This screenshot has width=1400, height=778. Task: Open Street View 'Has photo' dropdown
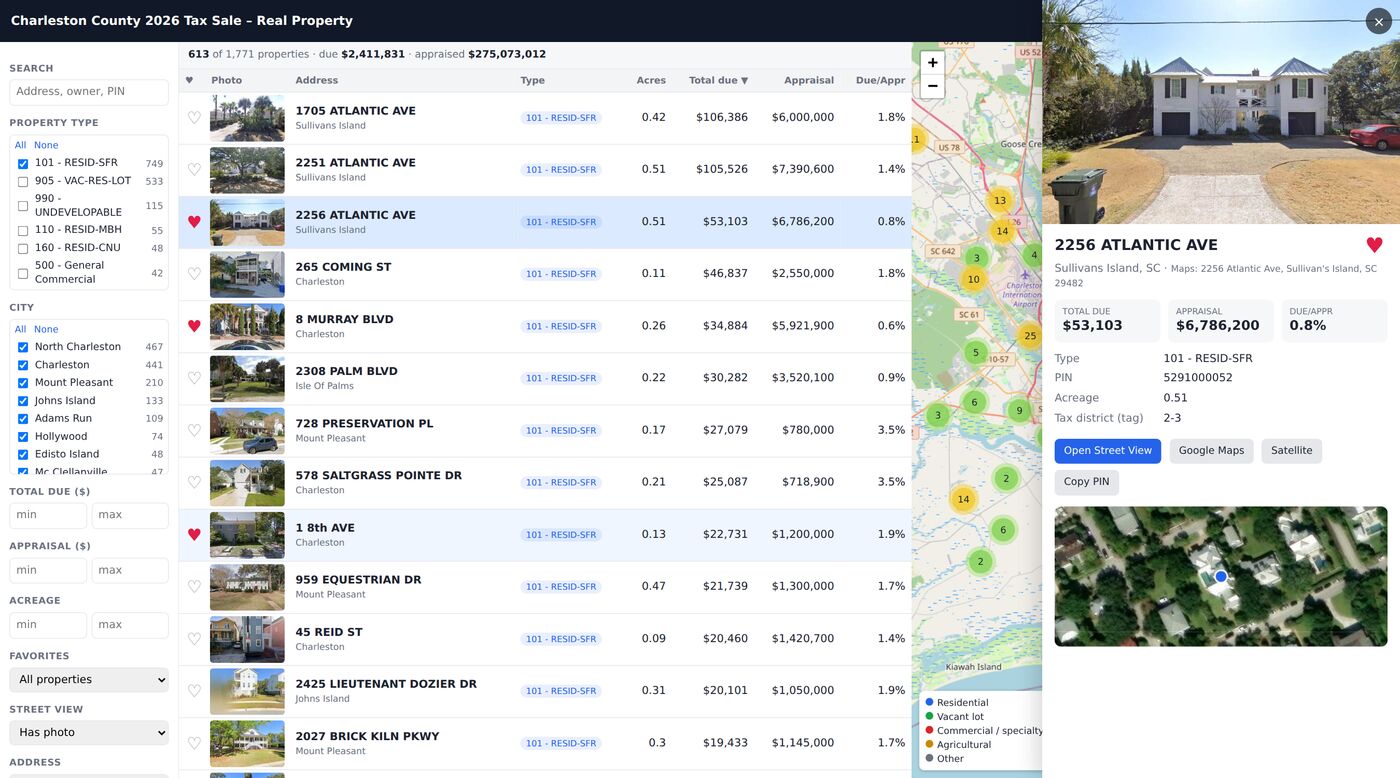(x=89, y=733)
